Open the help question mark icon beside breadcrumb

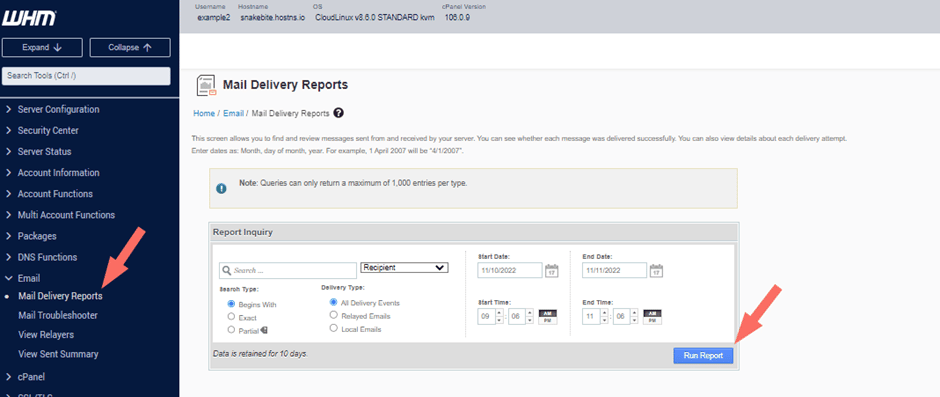339,113
